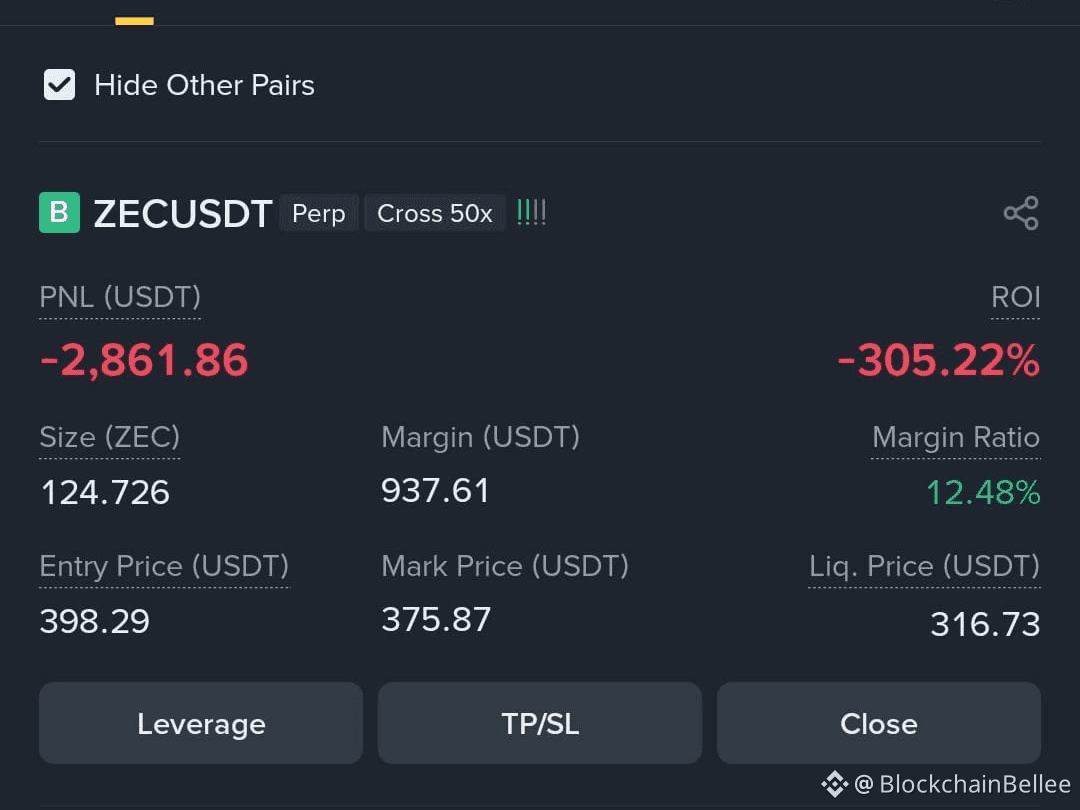This screenshot has height=810, width=1080.
Task: Open the ZECUSDT pair title
Action: coord(183,214)
